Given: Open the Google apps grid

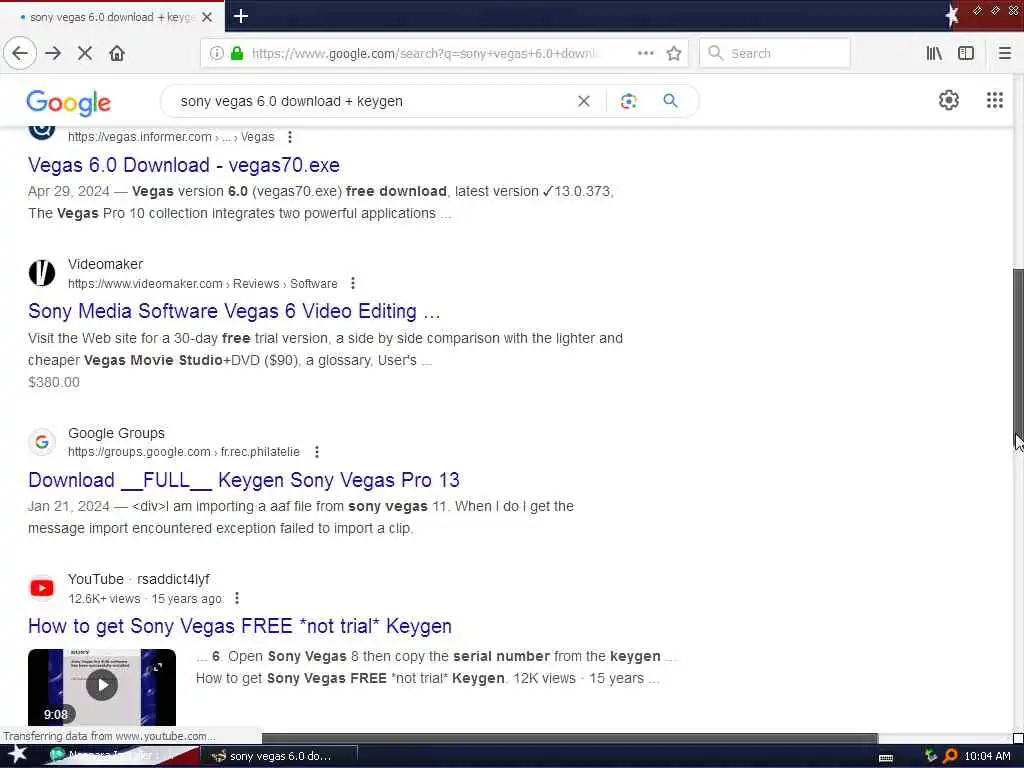Looking at the screenshot, I should pos(995,100).
